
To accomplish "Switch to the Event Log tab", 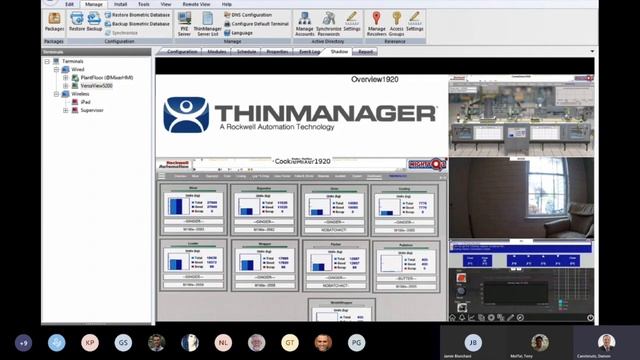I will coord(310,52).
